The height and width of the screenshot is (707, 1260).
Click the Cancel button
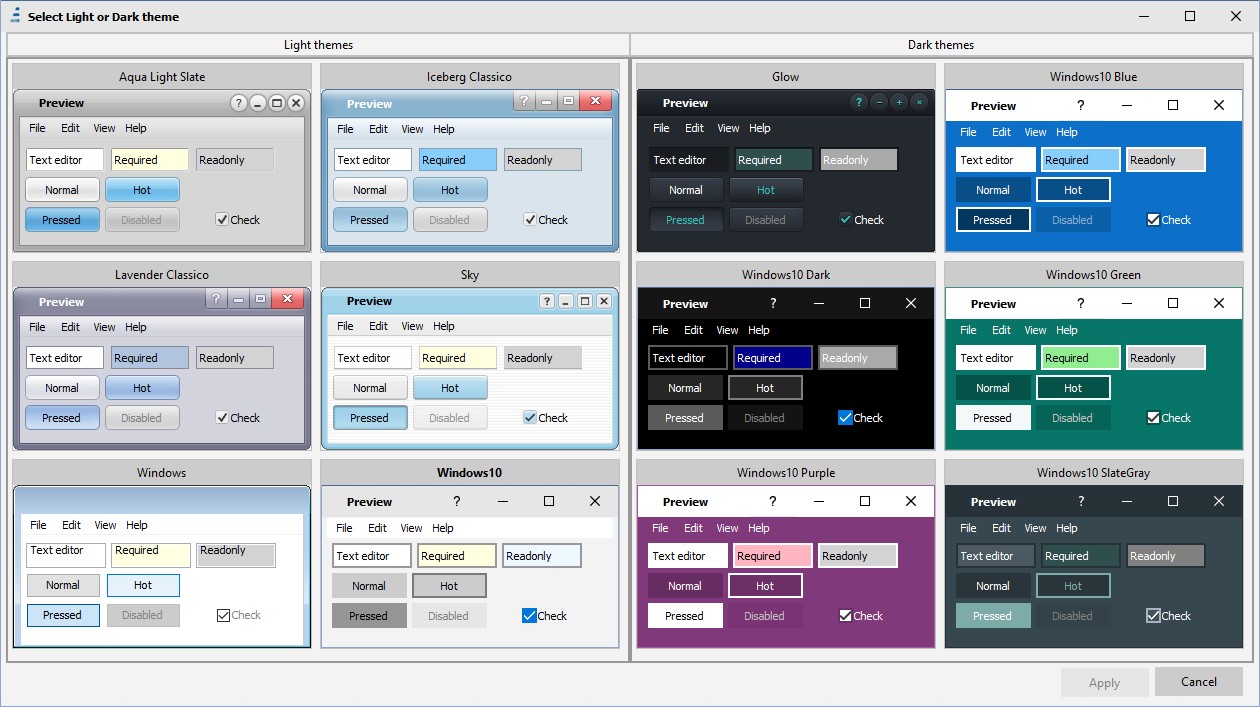click(1198, 682)
